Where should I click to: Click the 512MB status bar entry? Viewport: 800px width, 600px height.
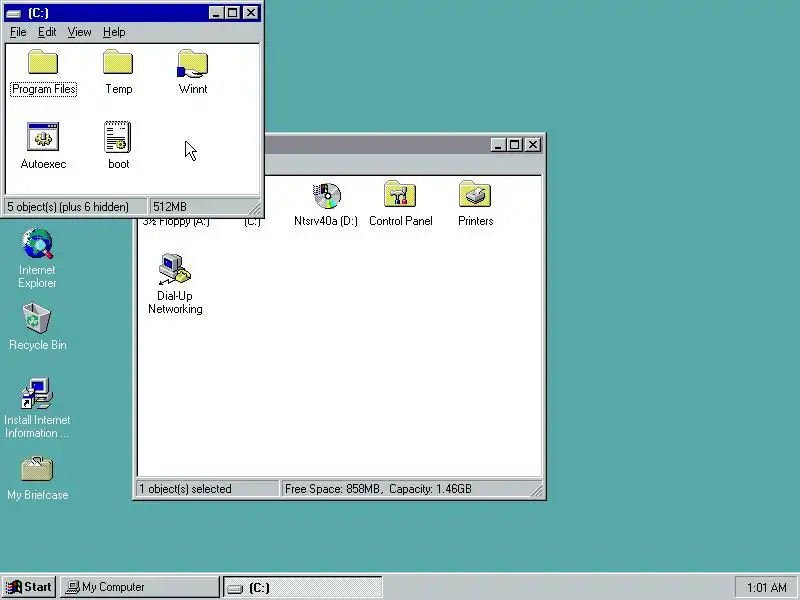coord(203,207)
